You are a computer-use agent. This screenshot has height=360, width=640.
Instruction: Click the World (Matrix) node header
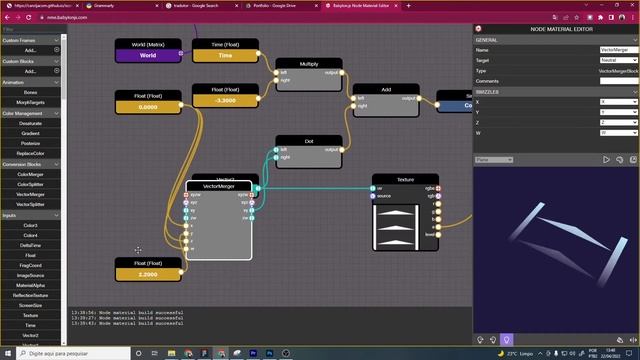(x=148, y=44)
